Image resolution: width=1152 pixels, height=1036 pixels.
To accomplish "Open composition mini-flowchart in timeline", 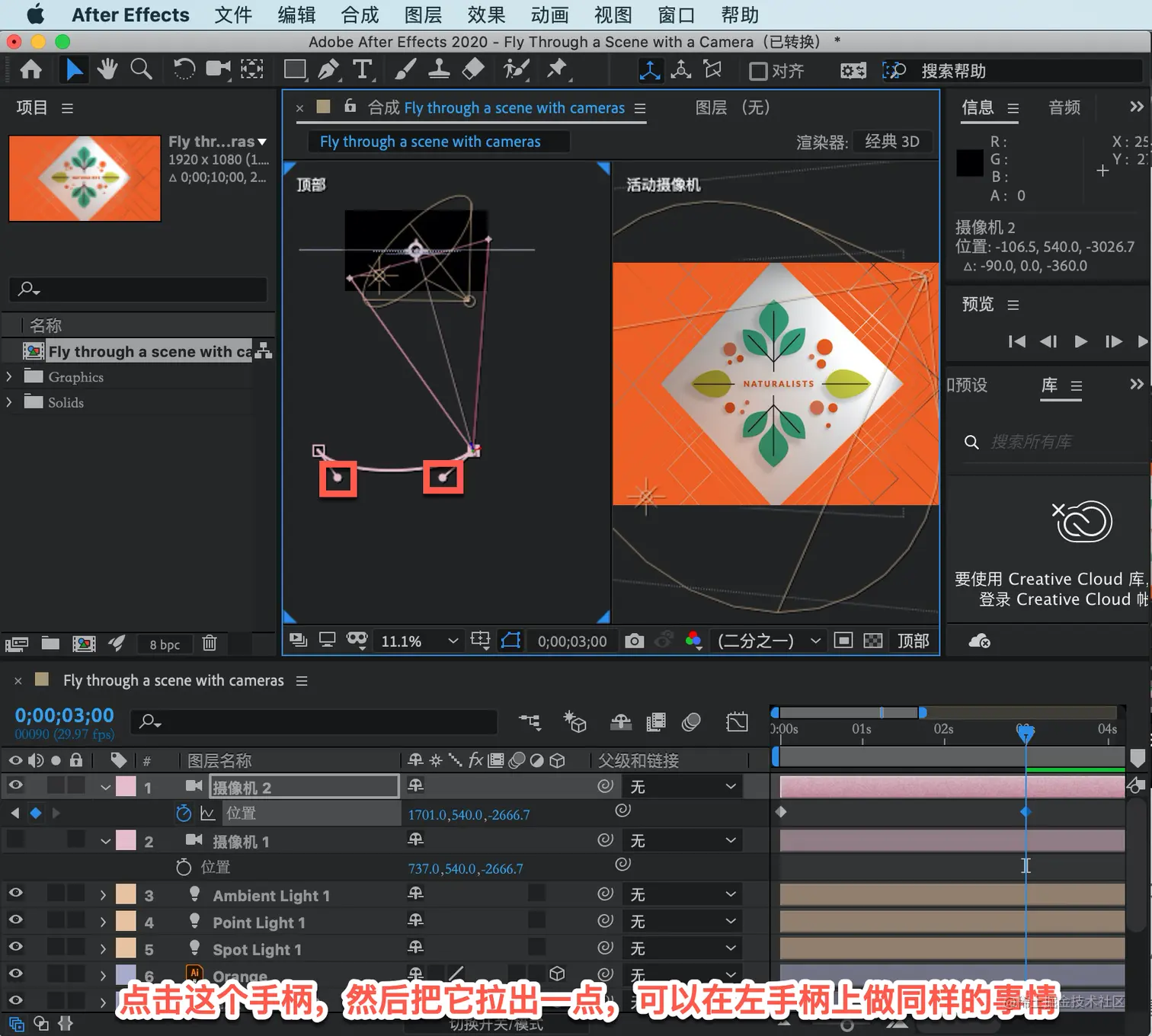I will pyautogui.click(x=530, y=721).
